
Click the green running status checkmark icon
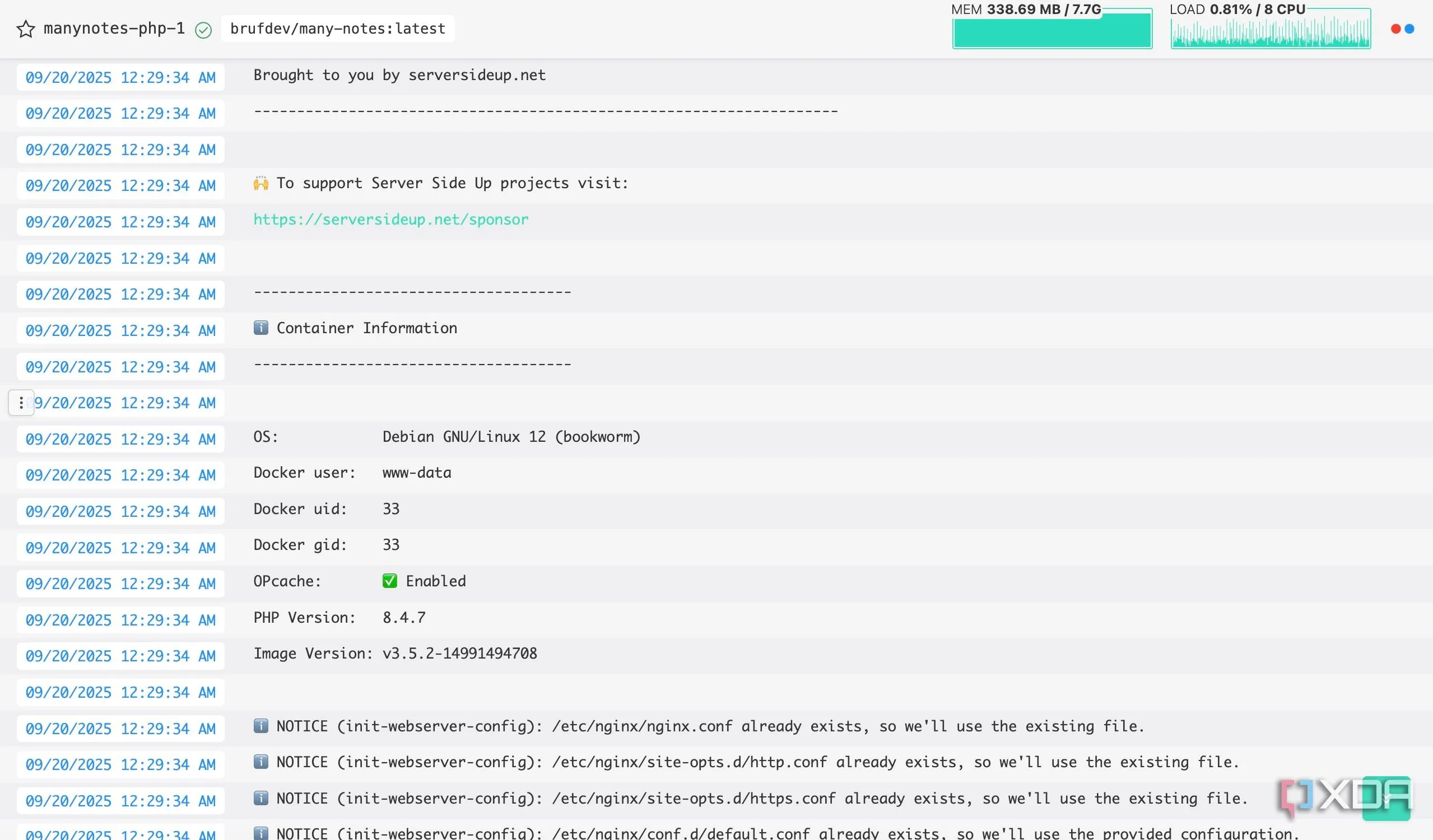[203, 30]
